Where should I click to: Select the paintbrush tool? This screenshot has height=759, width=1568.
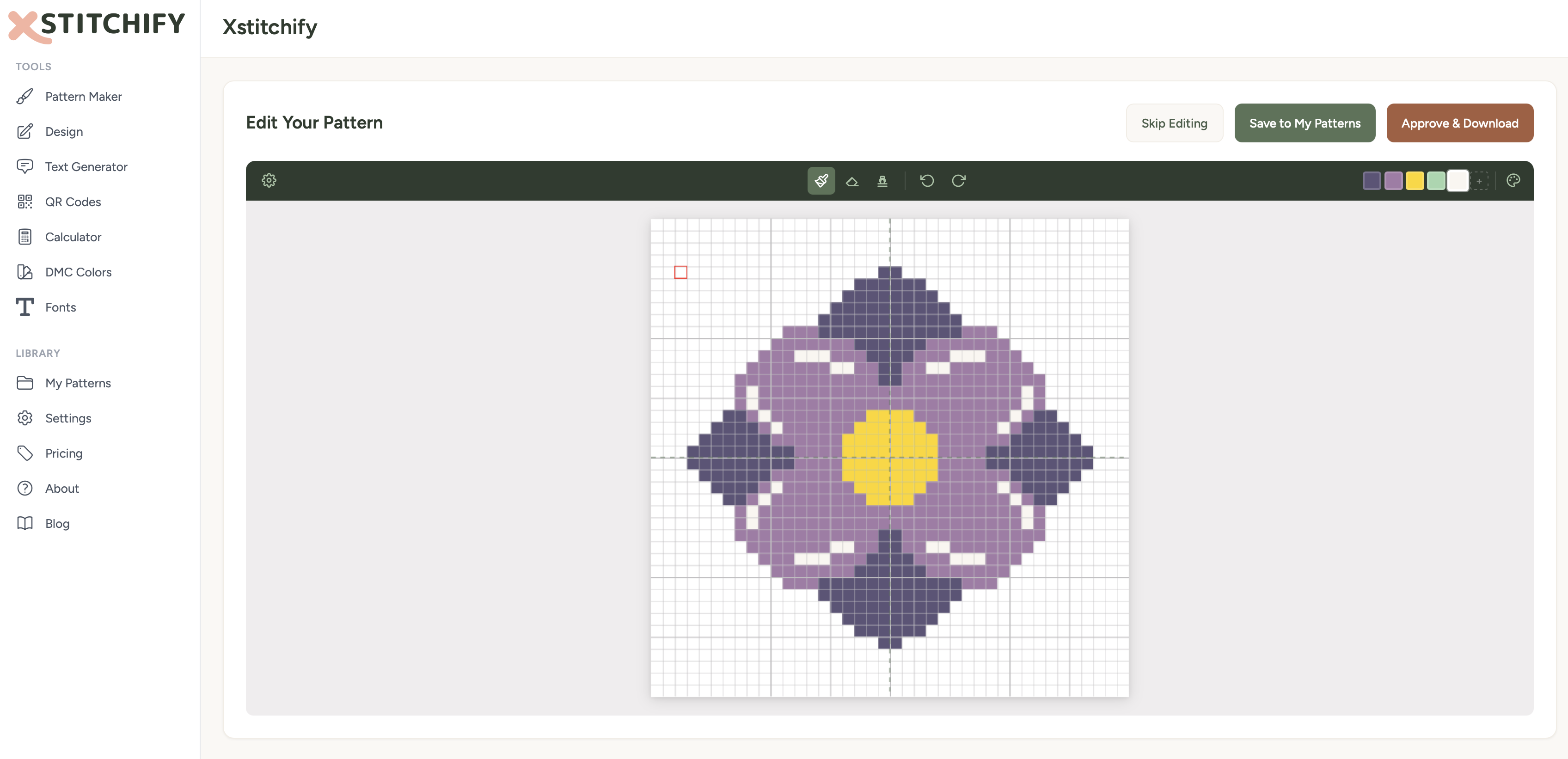821,180
